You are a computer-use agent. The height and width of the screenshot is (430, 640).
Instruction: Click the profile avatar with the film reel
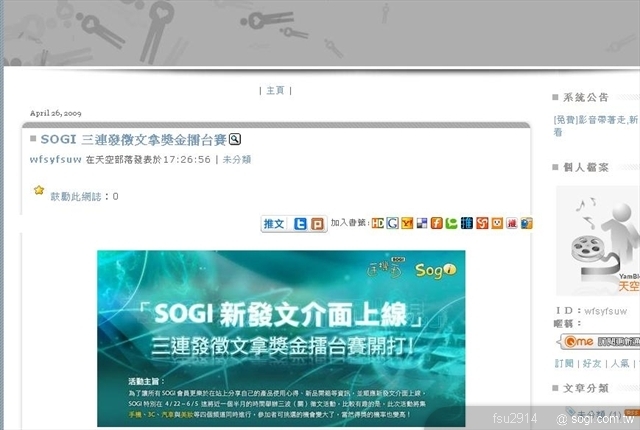(x=598, y=241)
